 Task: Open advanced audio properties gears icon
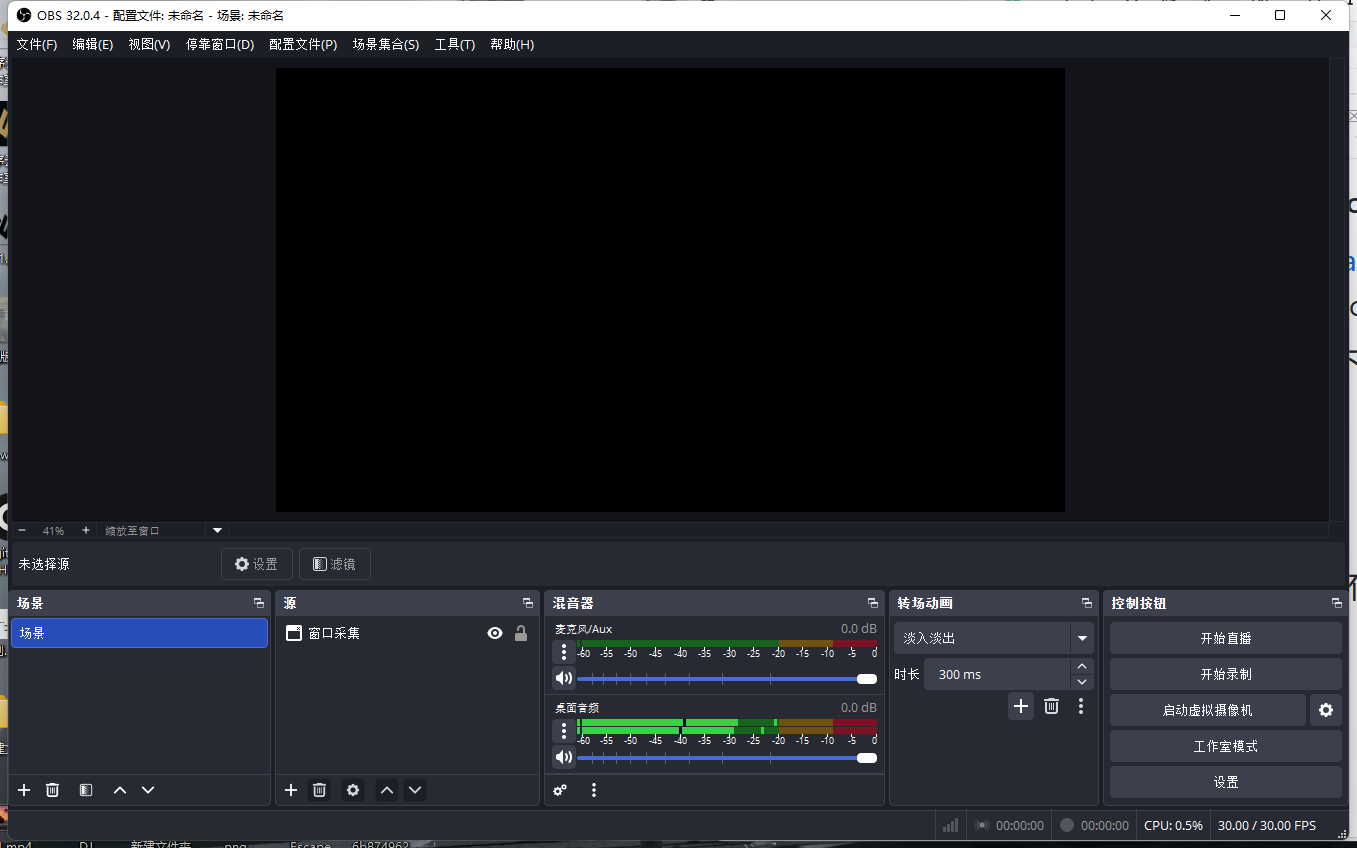point(560,790)
